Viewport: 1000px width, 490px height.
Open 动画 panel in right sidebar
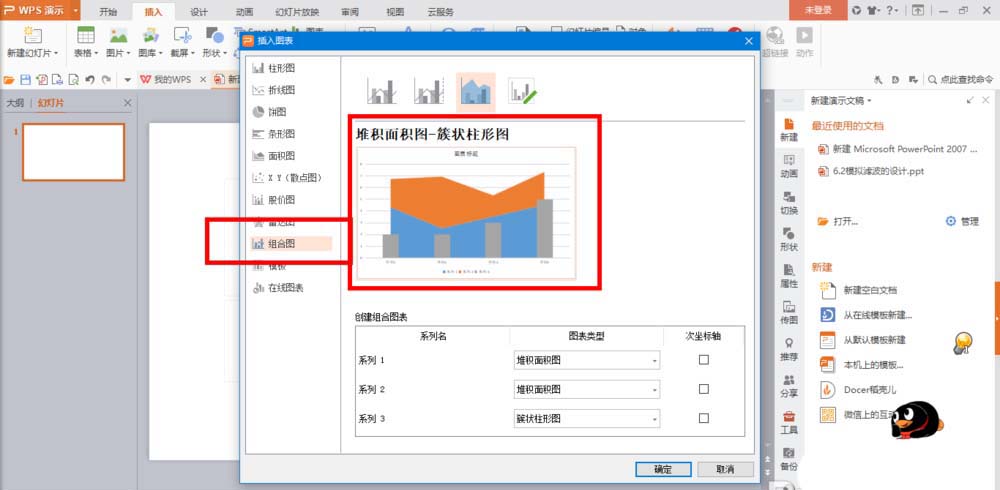[x=789, y=167]
